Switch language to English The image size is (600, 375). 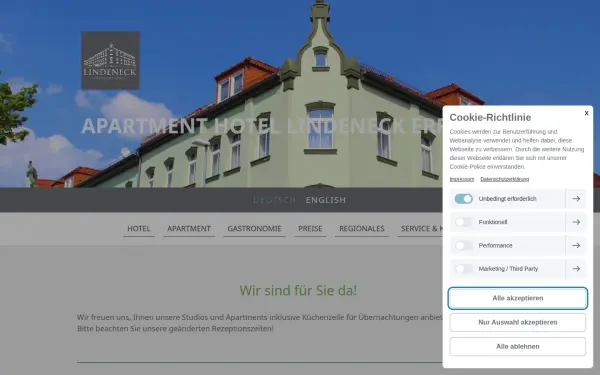(x=326, y=200)
